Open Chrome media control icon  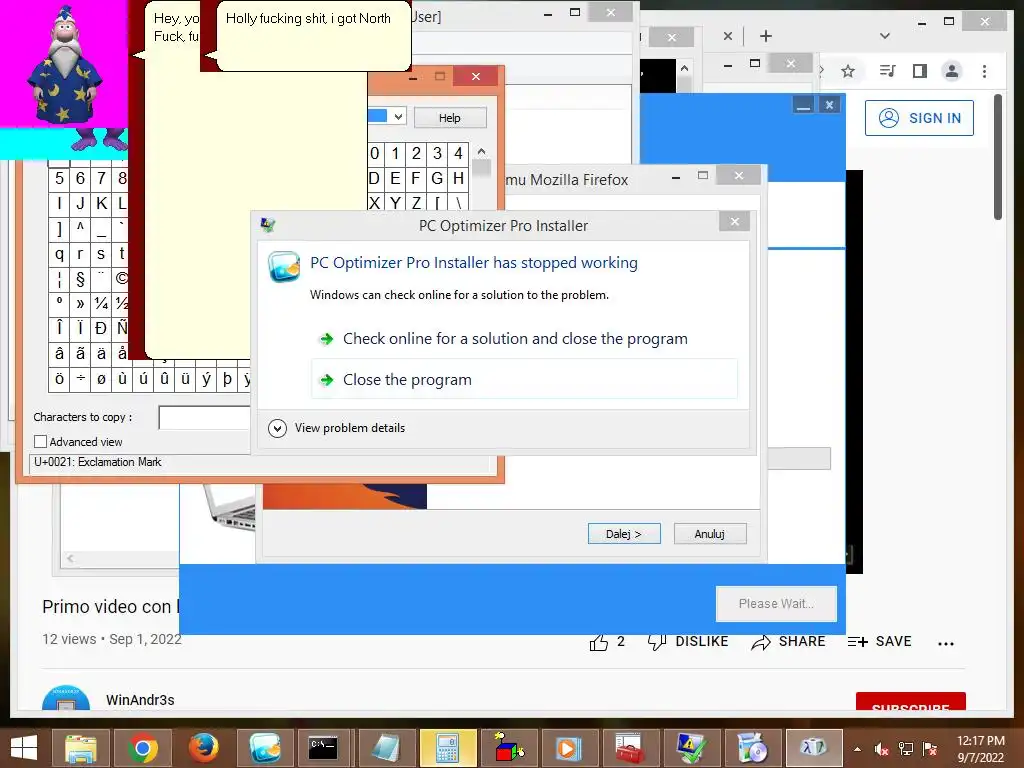[x=887, y=71]
